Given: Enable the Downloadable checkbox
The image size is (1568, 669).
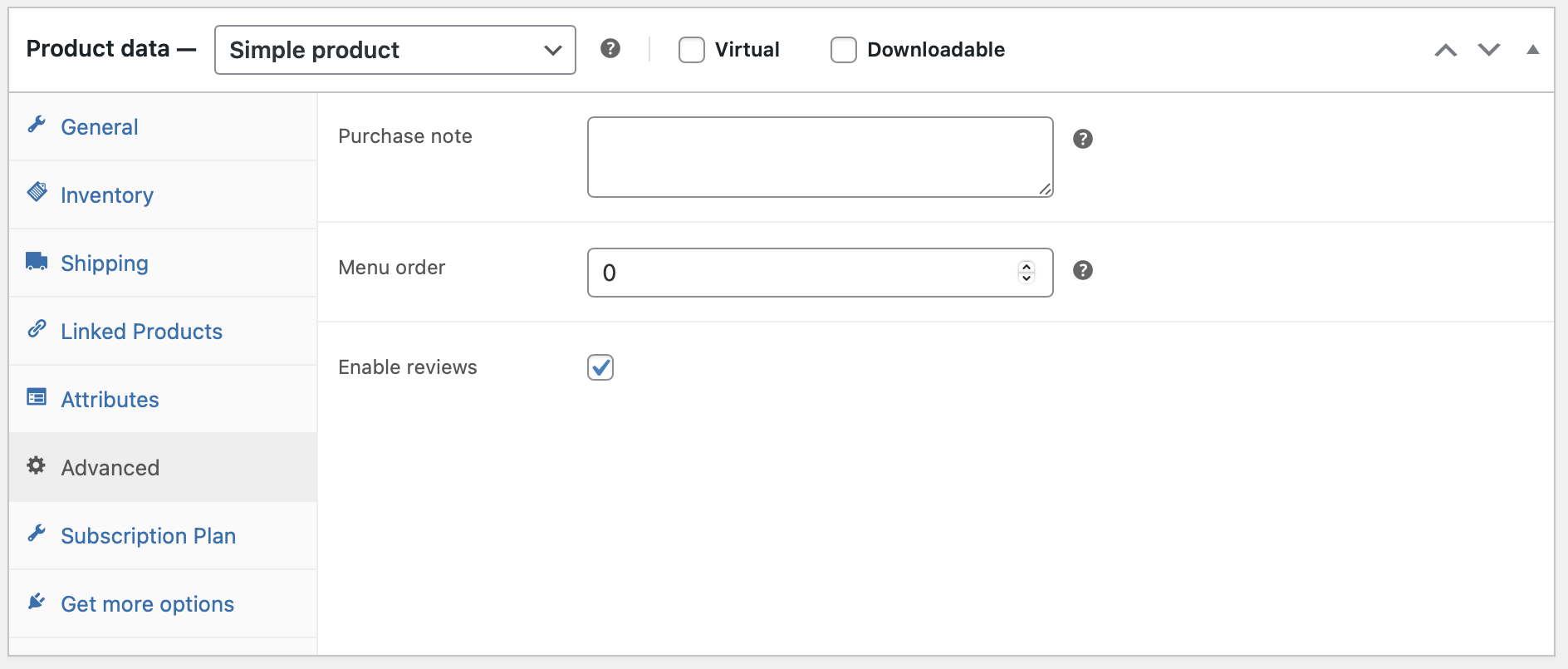Looking at the screenshot, I should [844, 50].
